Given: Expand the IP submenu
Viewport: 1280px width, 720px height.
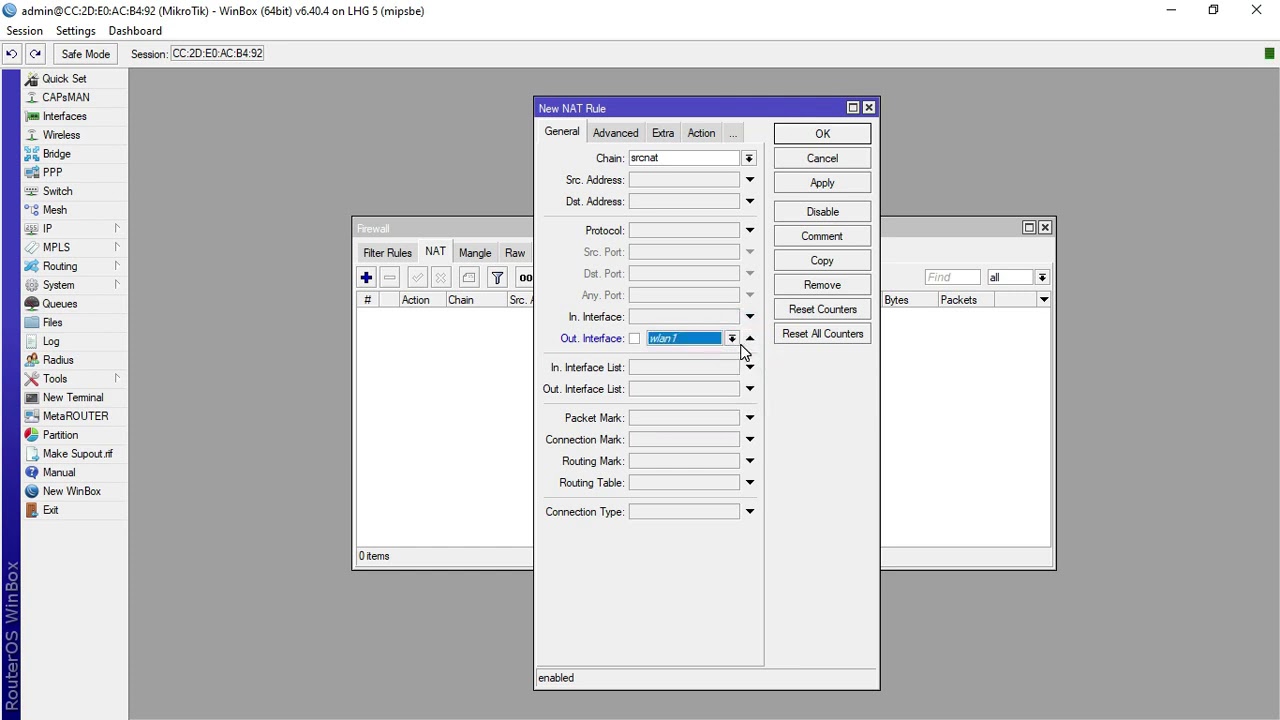Looking at the screenshot, I should 74,229.
